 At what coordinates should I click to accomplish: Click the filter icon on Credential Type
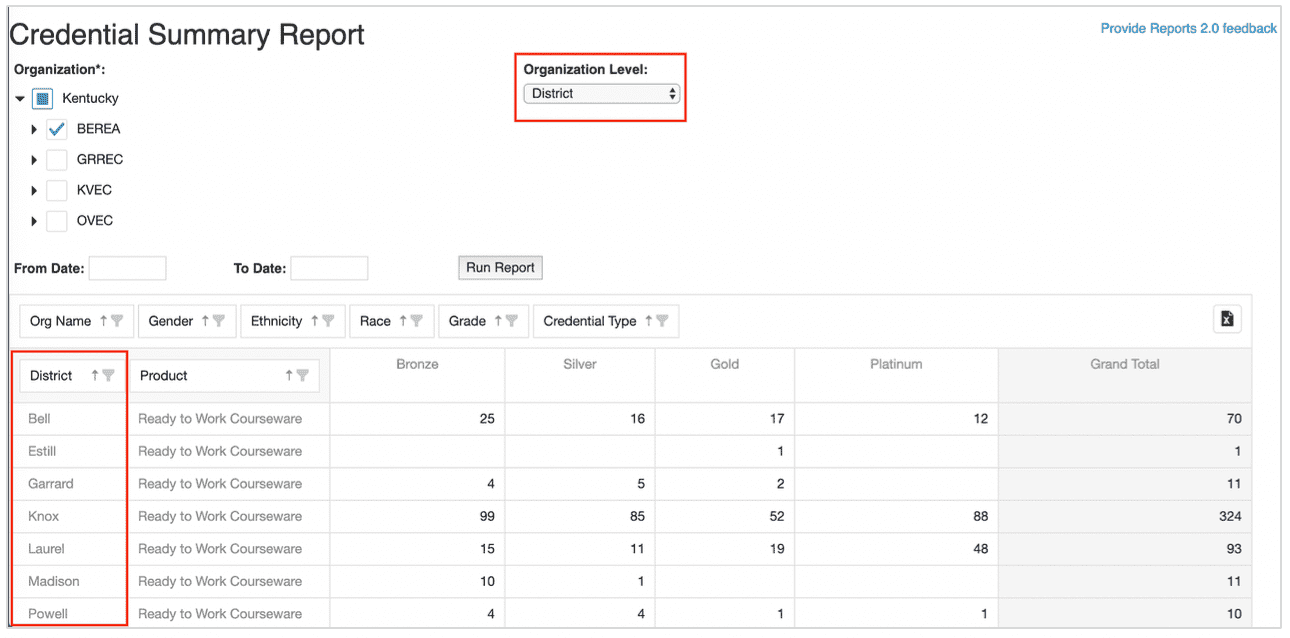(x=662, y=321)
